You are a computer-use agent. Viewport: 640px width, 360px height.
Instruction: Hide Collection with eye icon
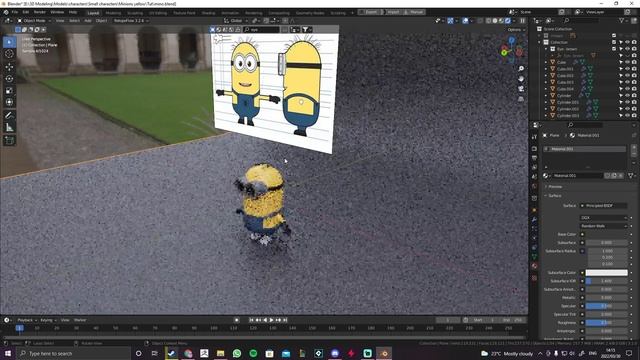[627, 42]
